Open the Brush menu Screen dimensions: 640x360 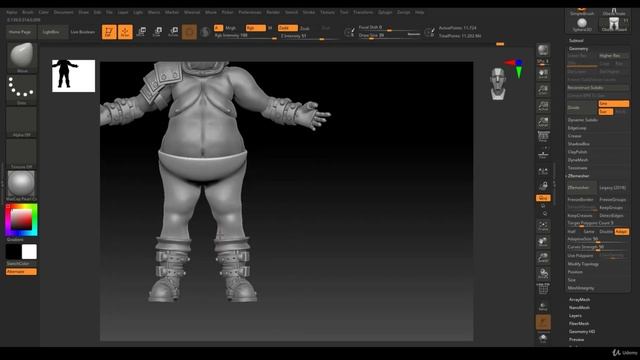[28, 12]
